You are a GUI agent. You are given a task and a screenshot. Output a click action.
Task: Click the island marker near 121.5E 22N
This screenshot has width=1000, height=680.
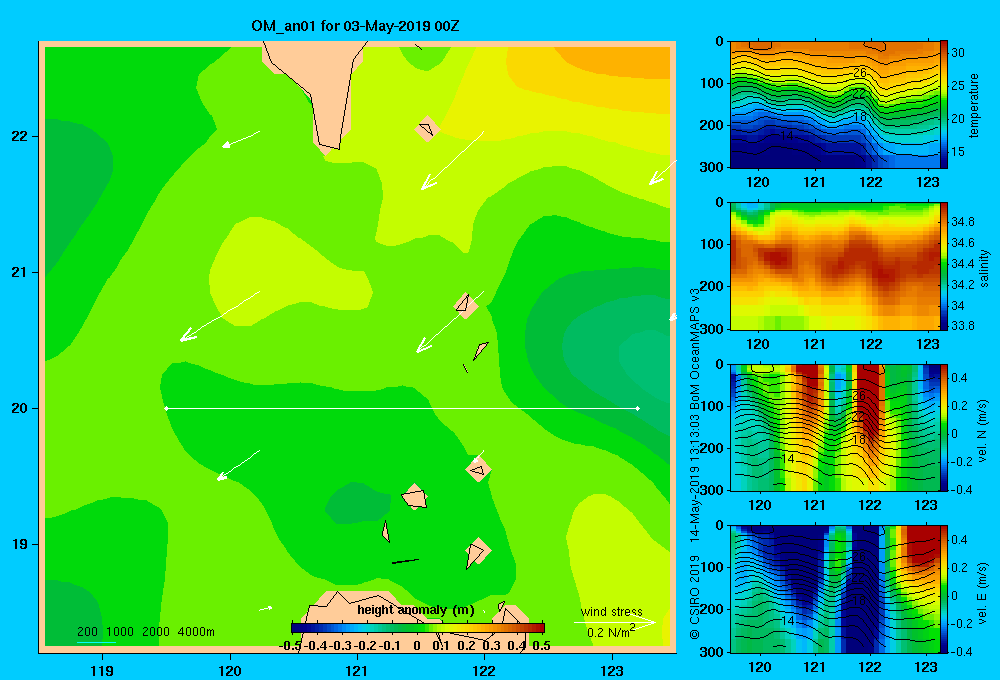tap(427, 129)
